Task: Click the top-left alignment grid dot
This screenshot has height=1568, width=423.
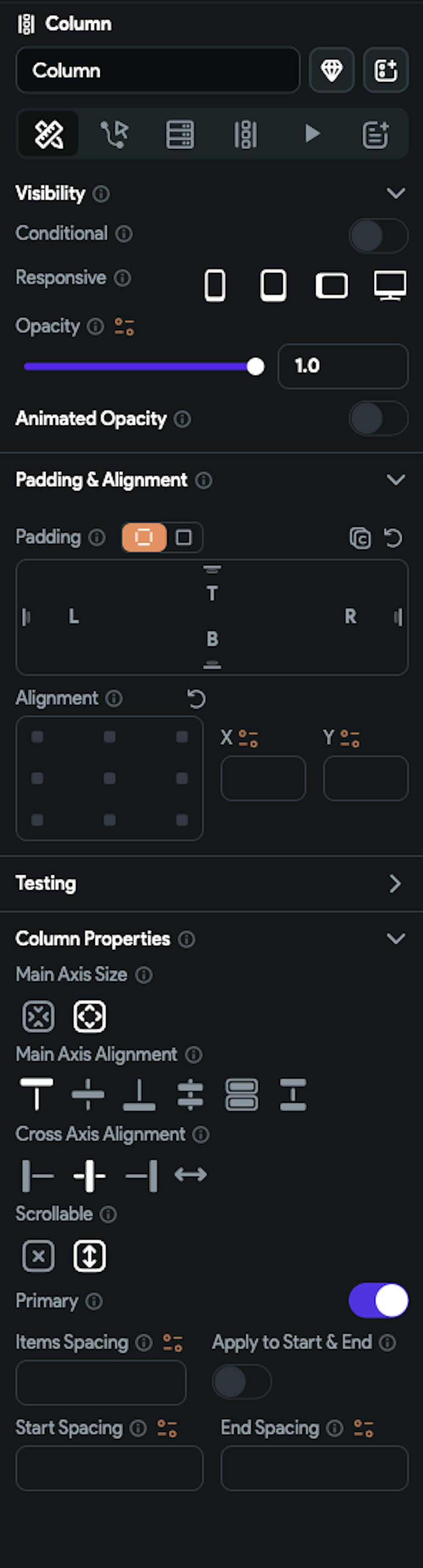Action: tap(37, 737)
